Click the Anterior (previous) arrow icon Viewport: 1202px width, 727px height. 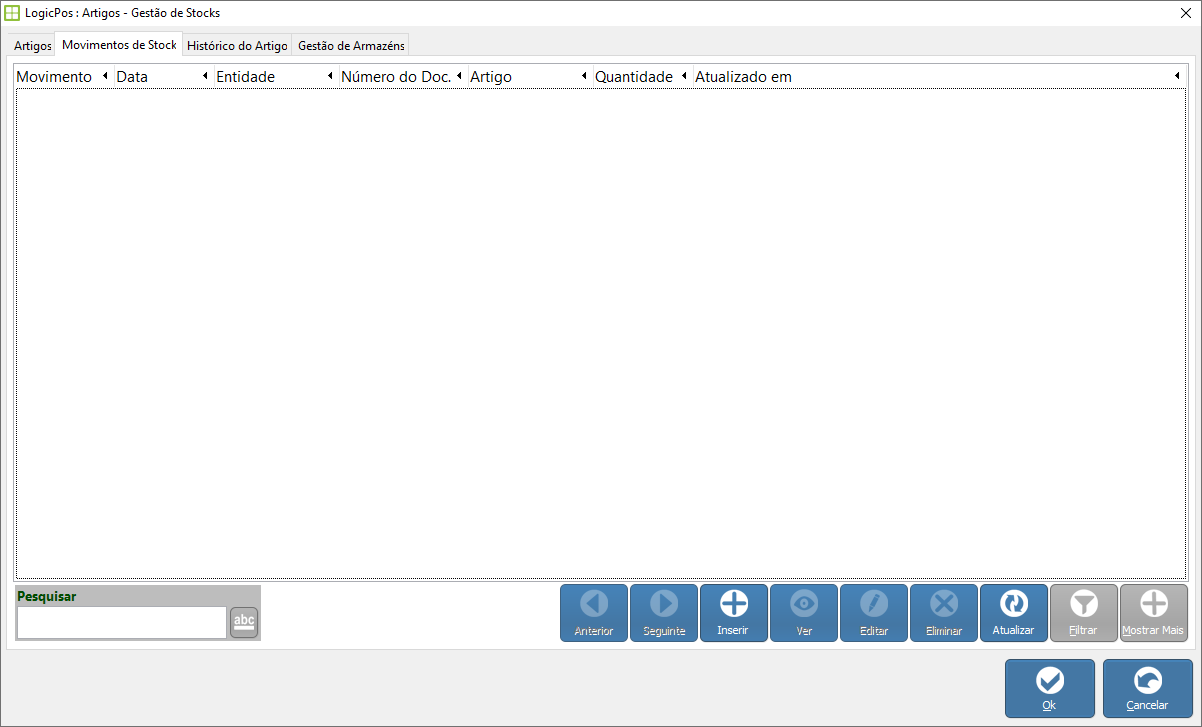tap(594, 604)
